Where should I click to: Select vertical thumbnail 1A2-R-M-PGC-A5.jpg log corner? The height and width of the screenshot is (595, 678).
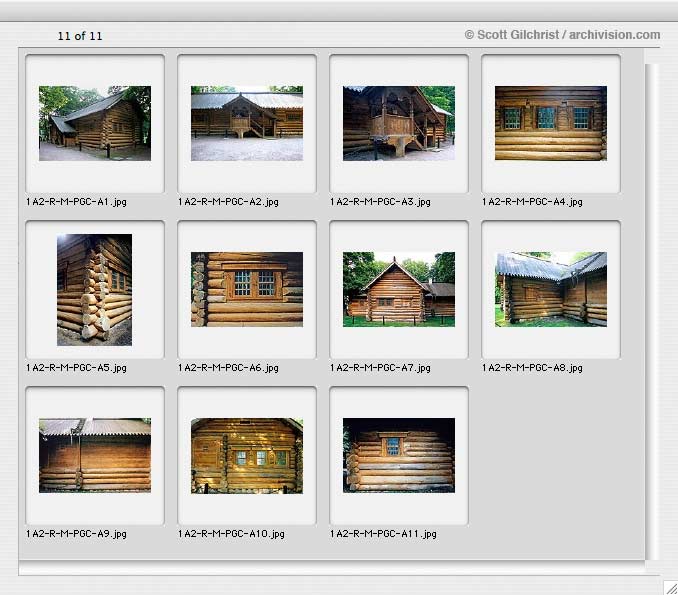(x=94, y=290)
